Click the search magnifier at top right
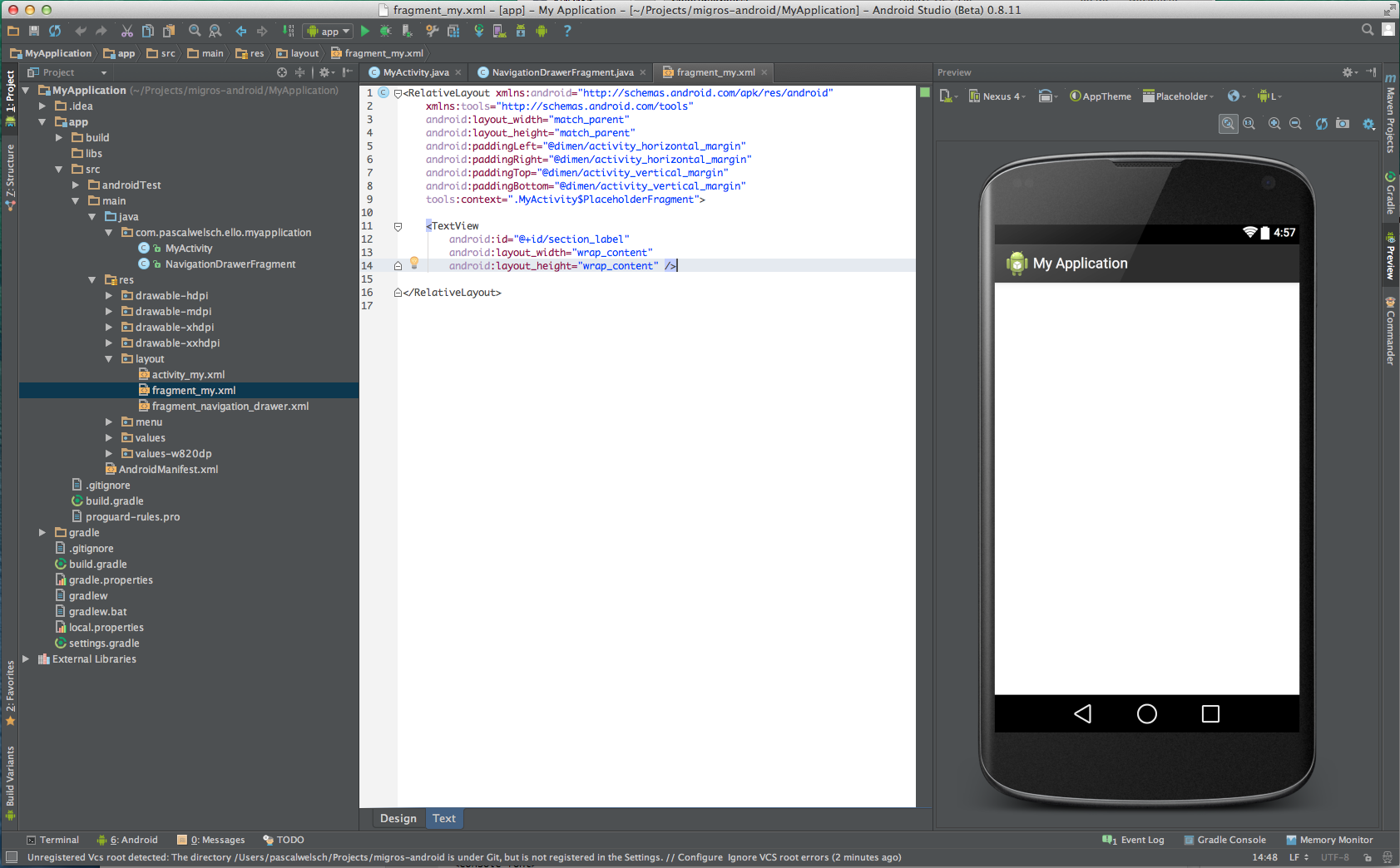 (1368, 30)
